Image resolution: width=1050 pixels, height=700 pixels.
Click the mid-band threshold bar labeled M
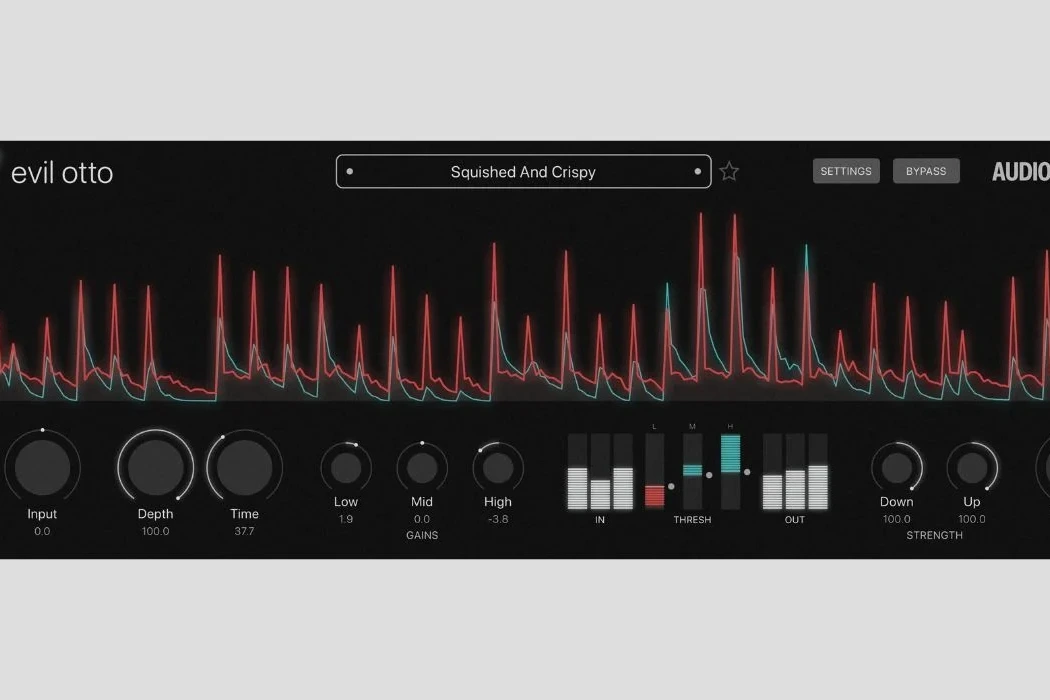[x=692, y=470]
